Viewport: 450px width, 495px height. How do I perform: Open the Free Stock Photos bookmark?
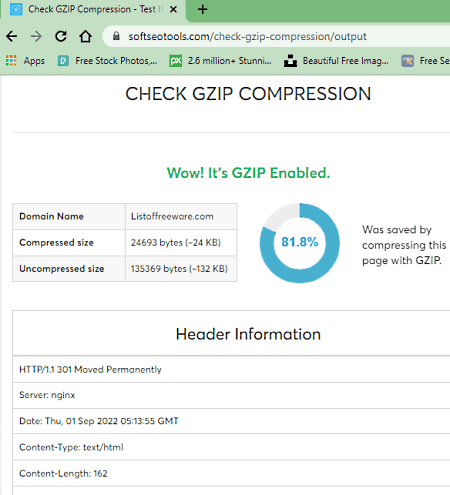pyautogui.click(x=107, y=61)
